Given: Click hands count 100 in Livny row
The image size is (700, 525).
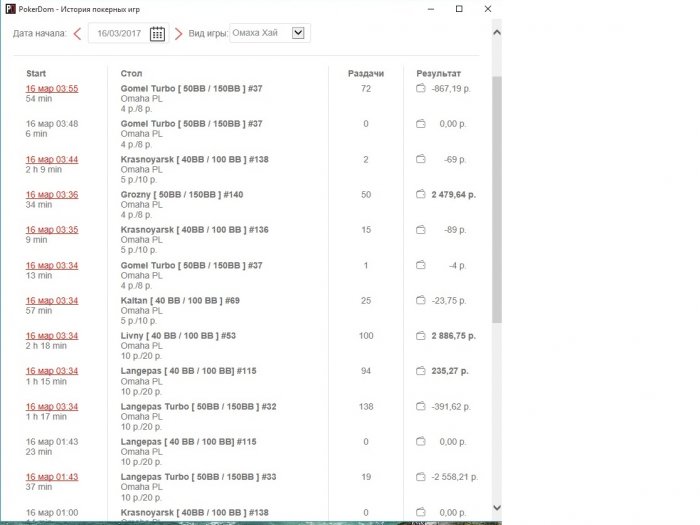Looking at the screenshot, I should pyautogui.click(x=366, y=336).
